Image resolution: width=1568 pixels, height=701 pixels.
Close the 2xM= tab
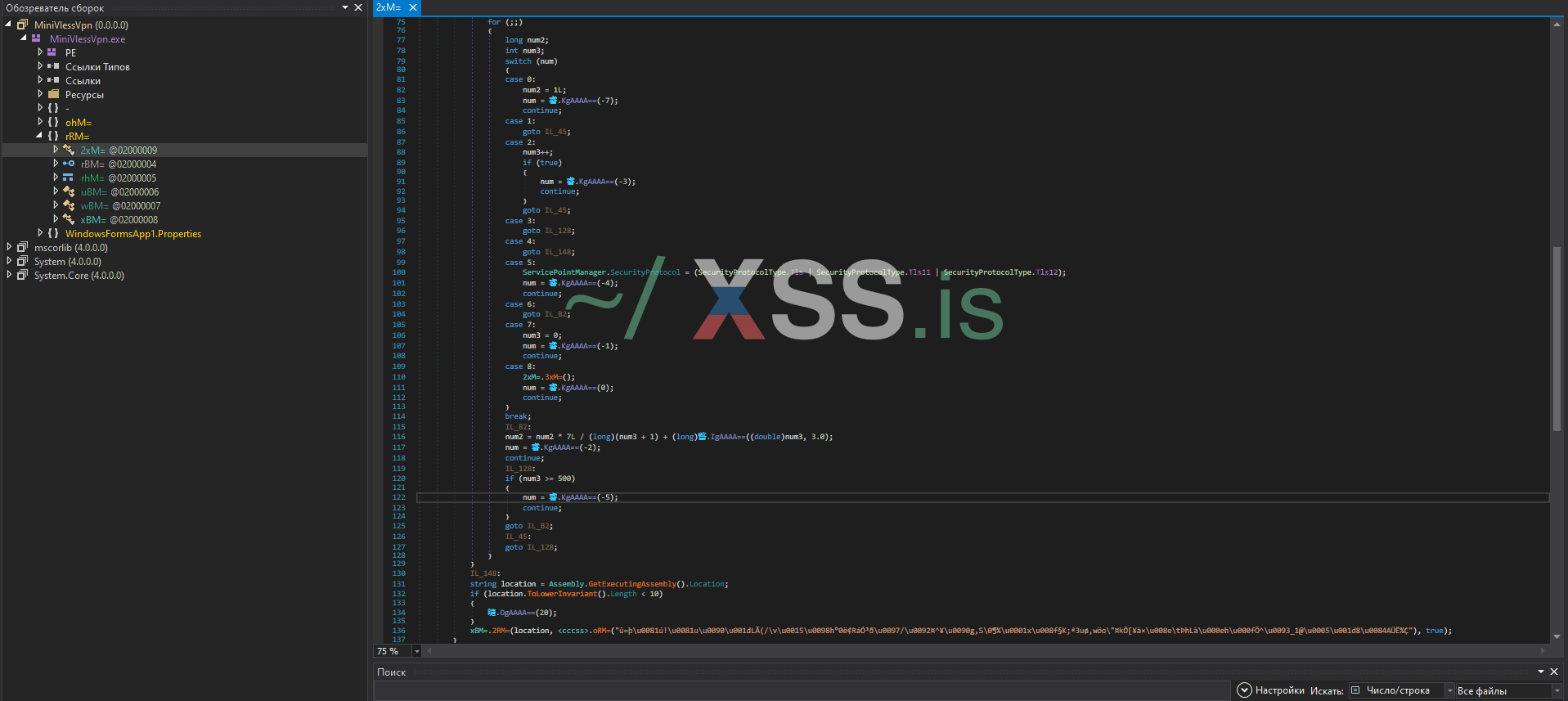tap(413, 7)
